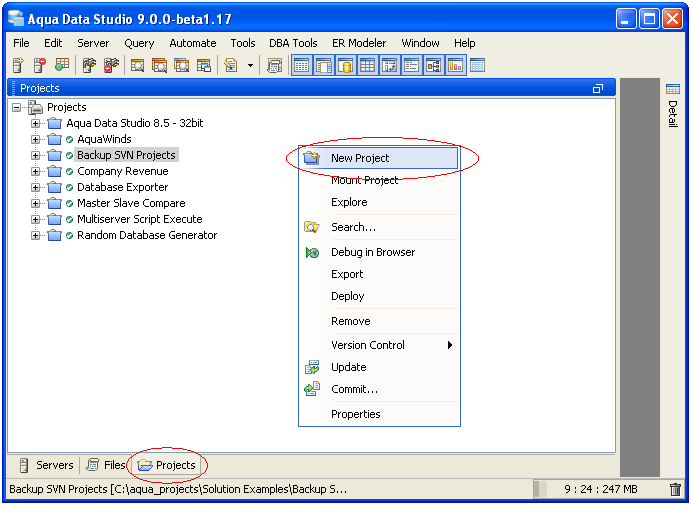Click the connect server plug icon
The width and height of the screenshot is (692, 505).
[90, 65]
